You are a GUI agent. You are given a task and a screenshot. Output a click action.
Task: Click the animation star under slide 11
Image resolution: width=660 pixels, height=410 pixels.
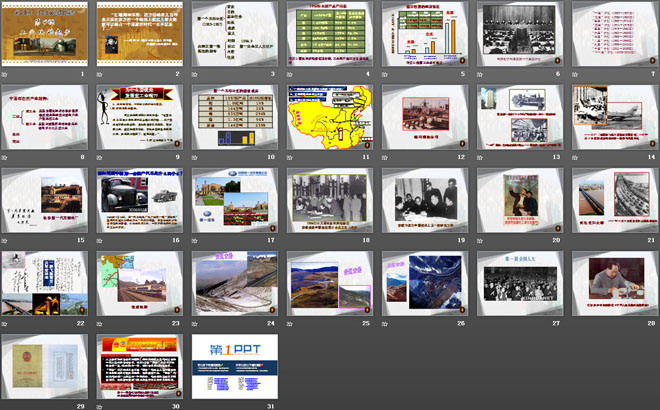click(x=290, y=157)
